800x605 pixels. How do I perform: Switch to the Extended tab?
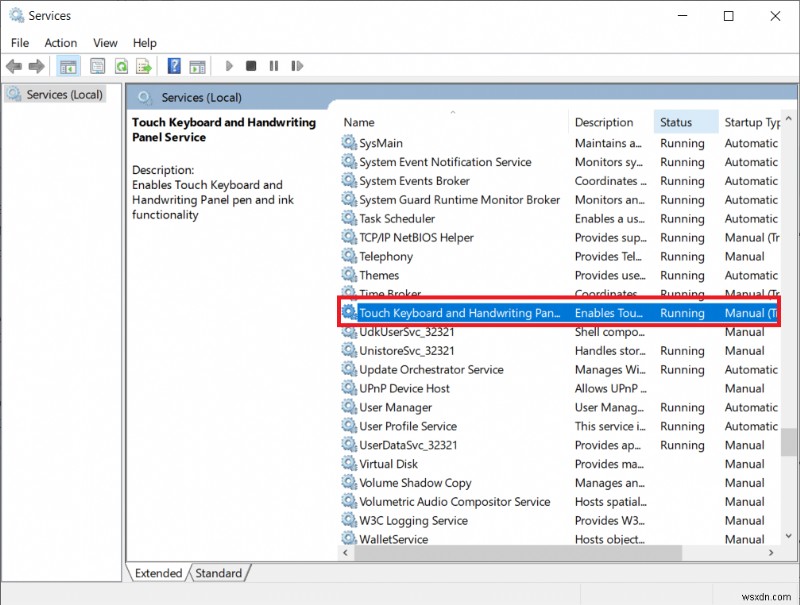158,573
